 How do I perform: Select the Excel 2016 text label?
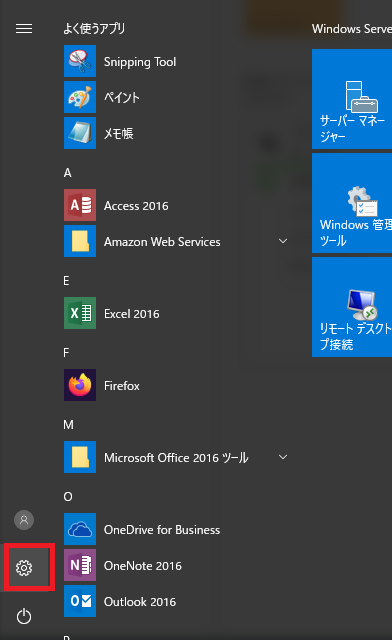[131, 314]
